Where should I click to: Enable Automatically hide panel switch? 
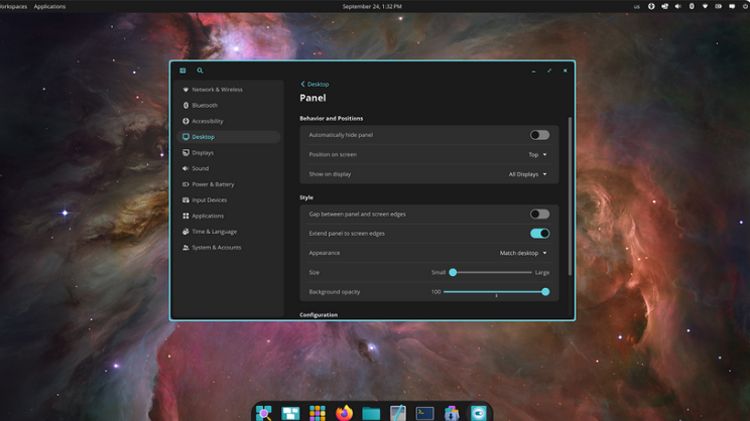[x=539, y=135]
